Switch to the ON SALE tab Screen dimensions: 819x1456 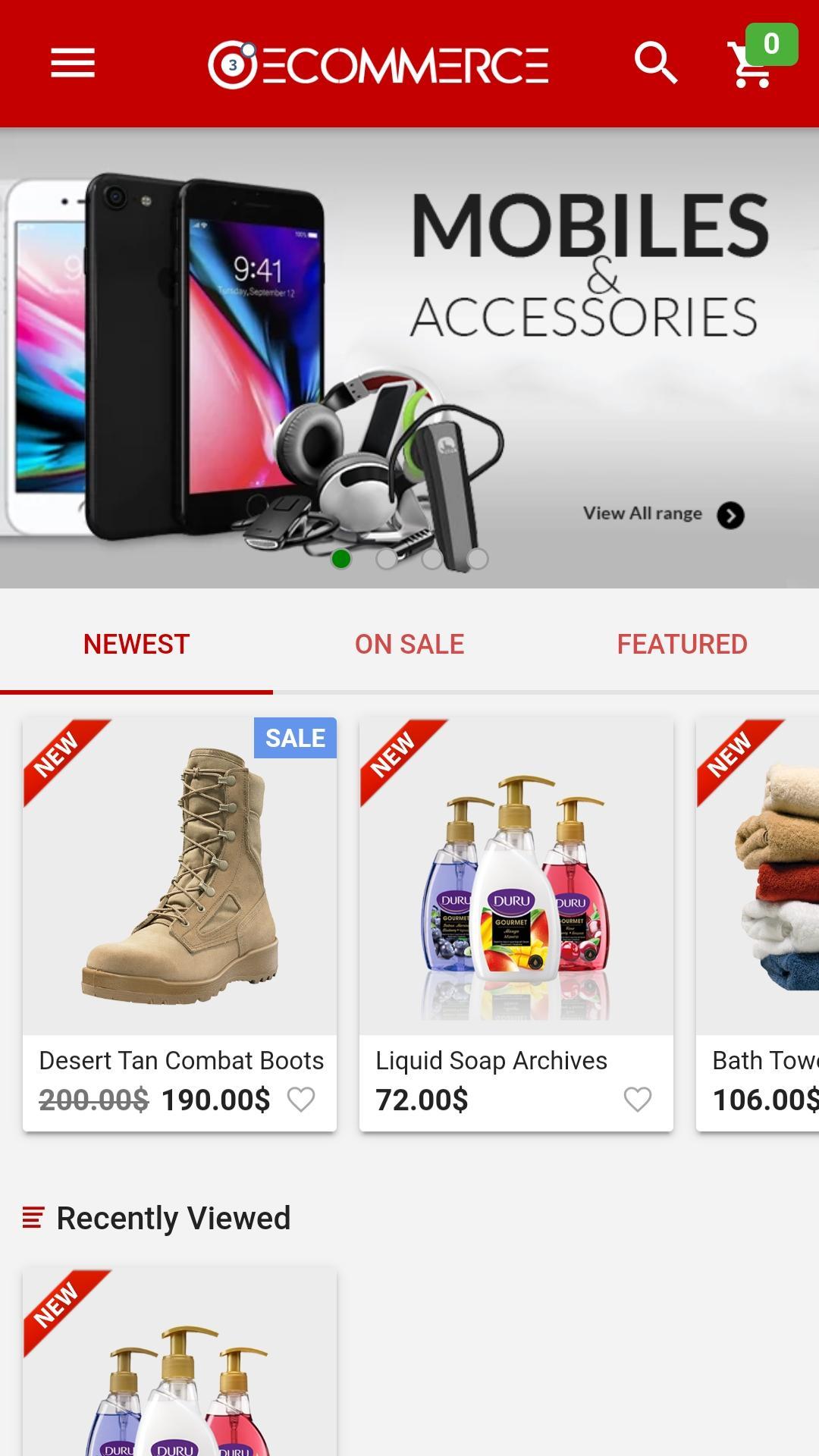(409, 645)
